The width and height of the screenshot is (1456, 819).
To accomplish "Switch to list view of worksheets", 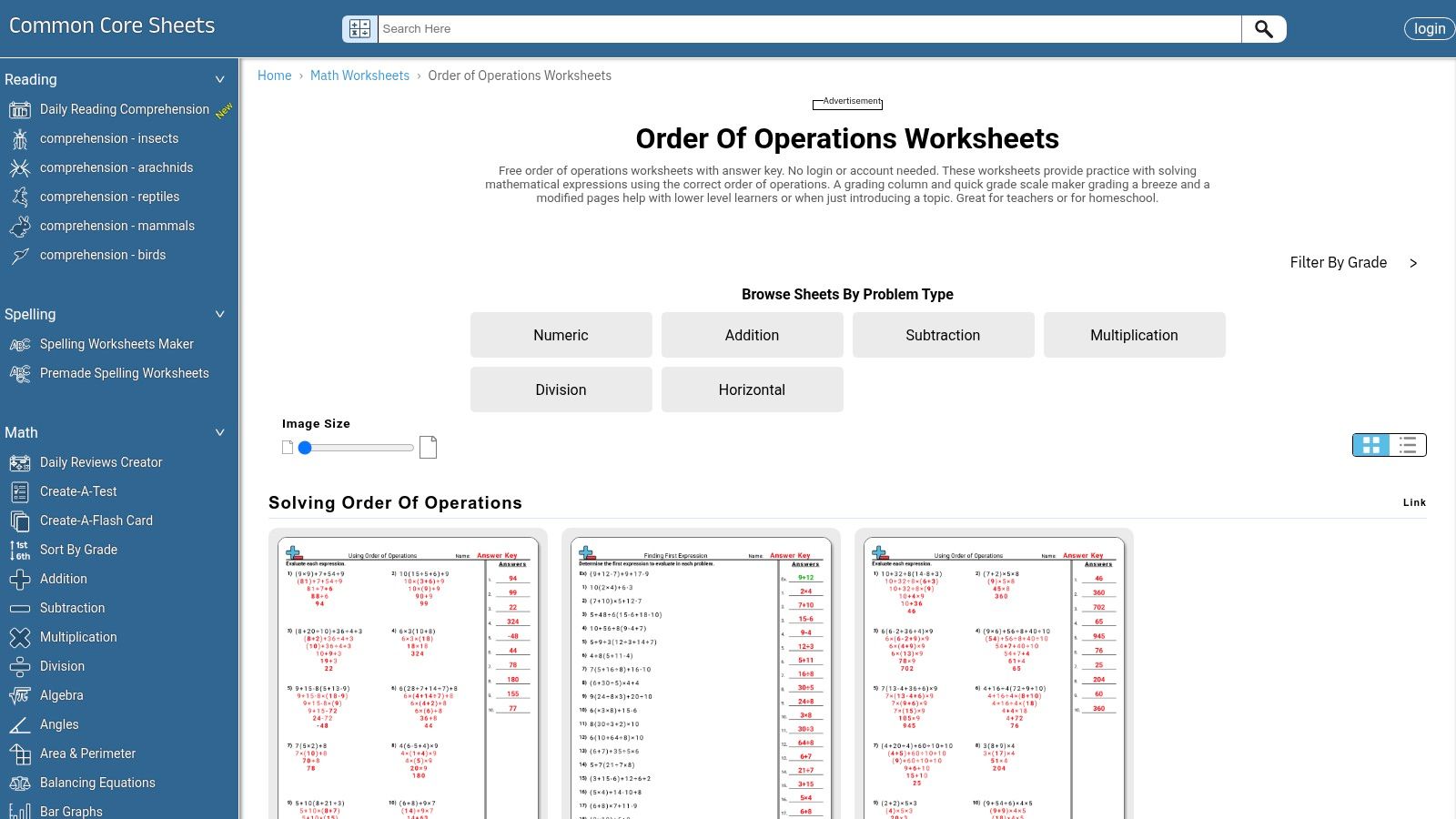I will click(1407, 445).
